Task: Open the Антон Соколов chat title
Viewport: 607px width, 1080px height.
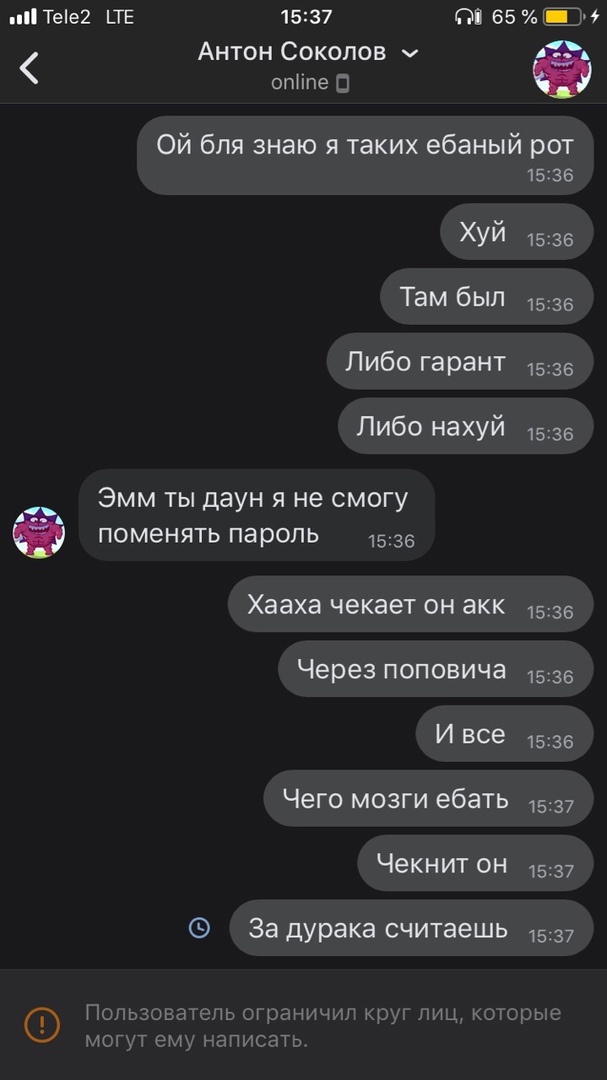Action: pyautogui.click(x=291, y=52)
